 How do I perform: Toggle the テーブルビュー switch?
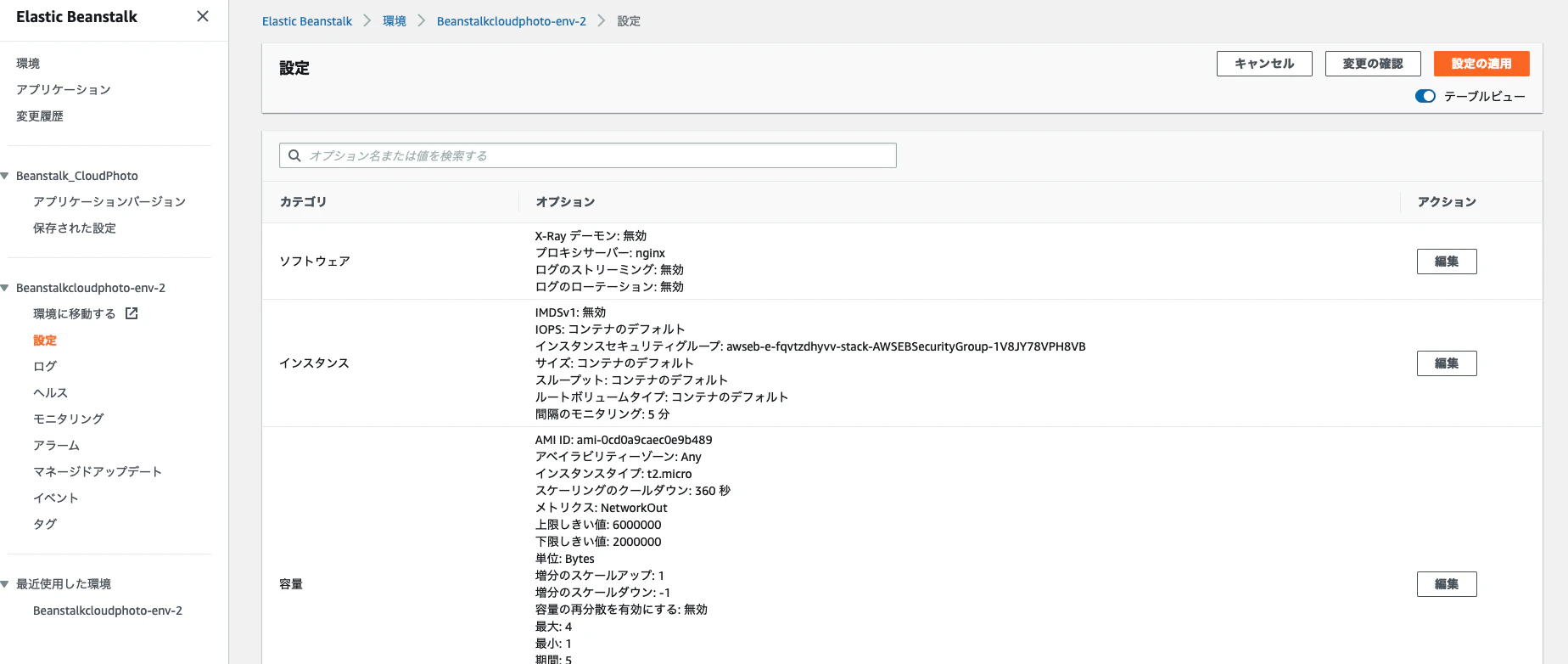click(x=1425, y=96)
